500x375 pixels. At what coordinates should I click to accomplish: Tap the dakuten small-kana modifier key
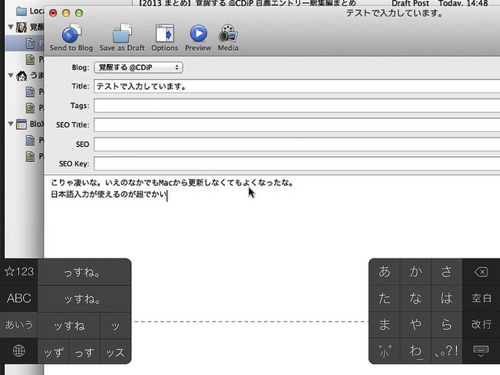pyautogui.click(x=384, y=351)
